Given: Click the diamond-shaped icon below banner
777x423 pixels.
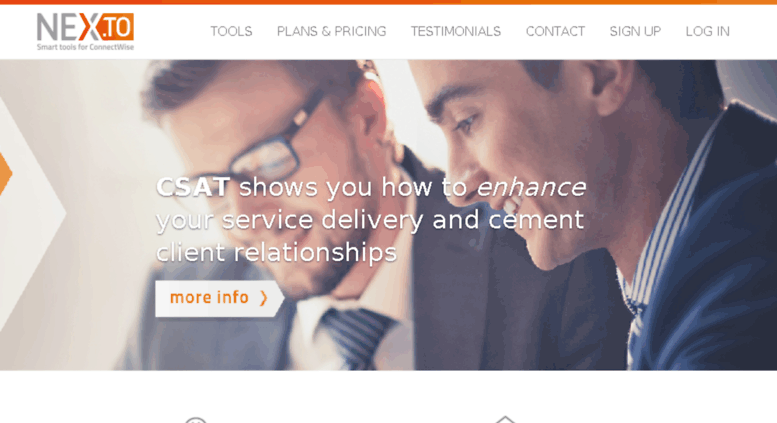Looking at the screenshot, I should pos(505,420).
